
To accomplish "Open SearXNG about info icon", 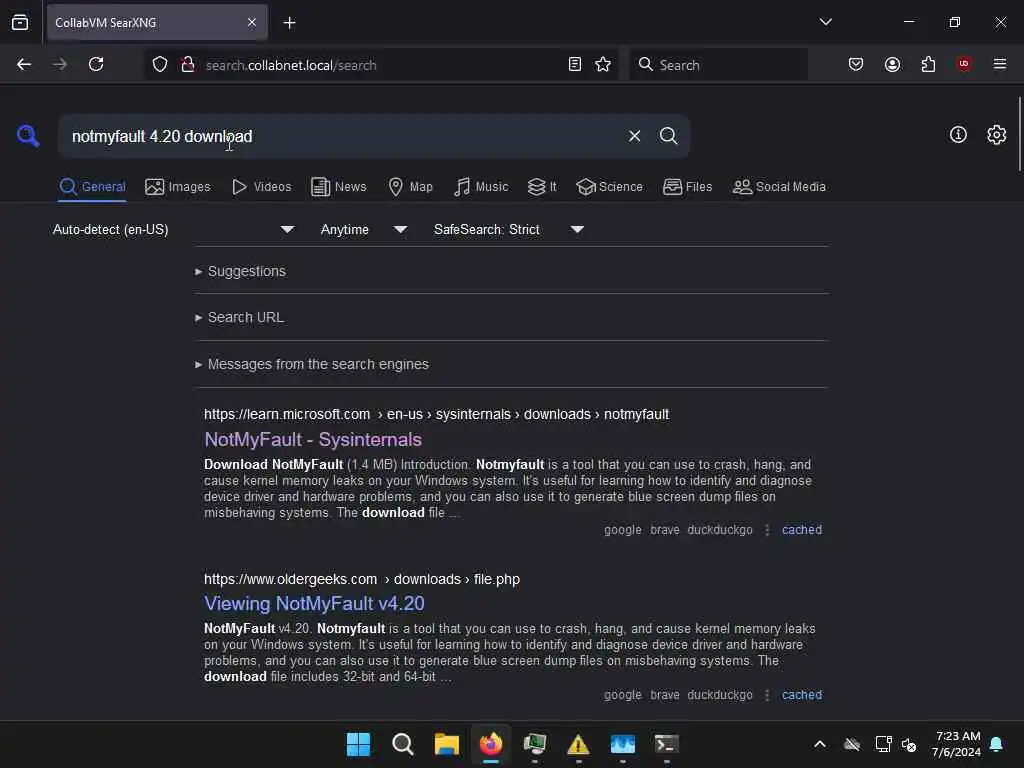I will [x=958, y=135].
